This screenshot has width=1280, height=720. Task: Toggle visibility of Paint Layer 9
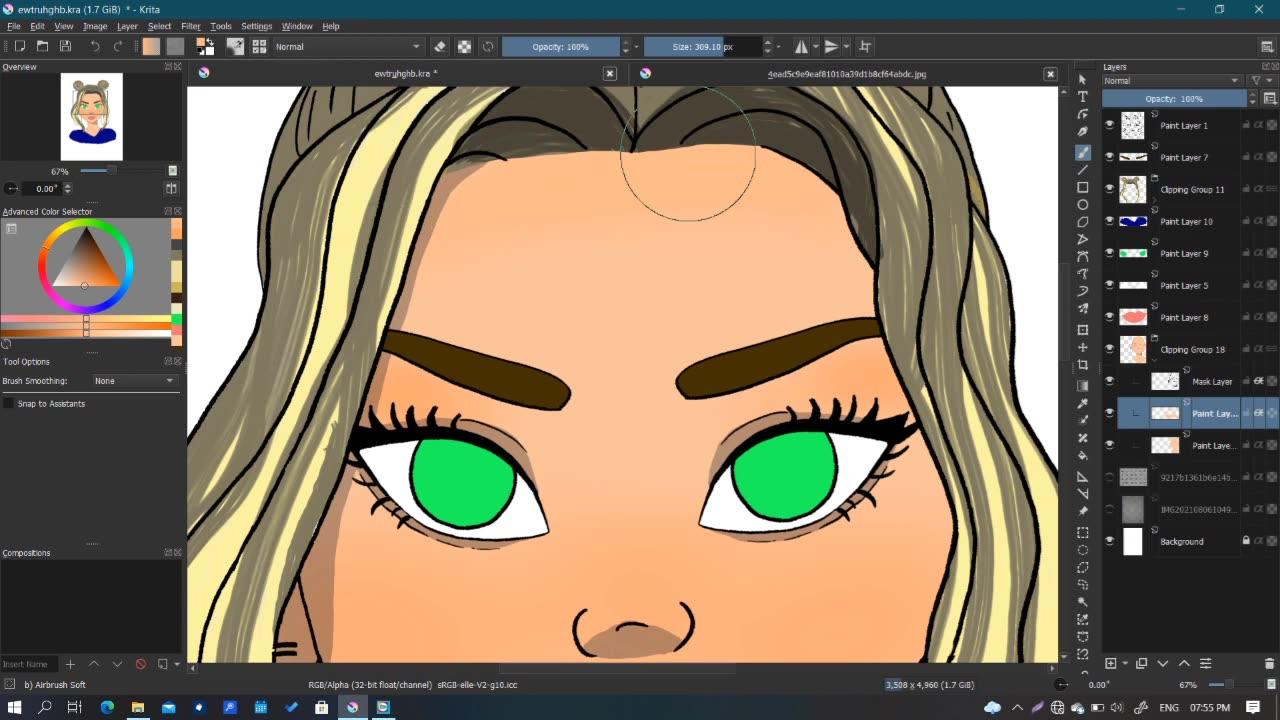point(1109,253)
